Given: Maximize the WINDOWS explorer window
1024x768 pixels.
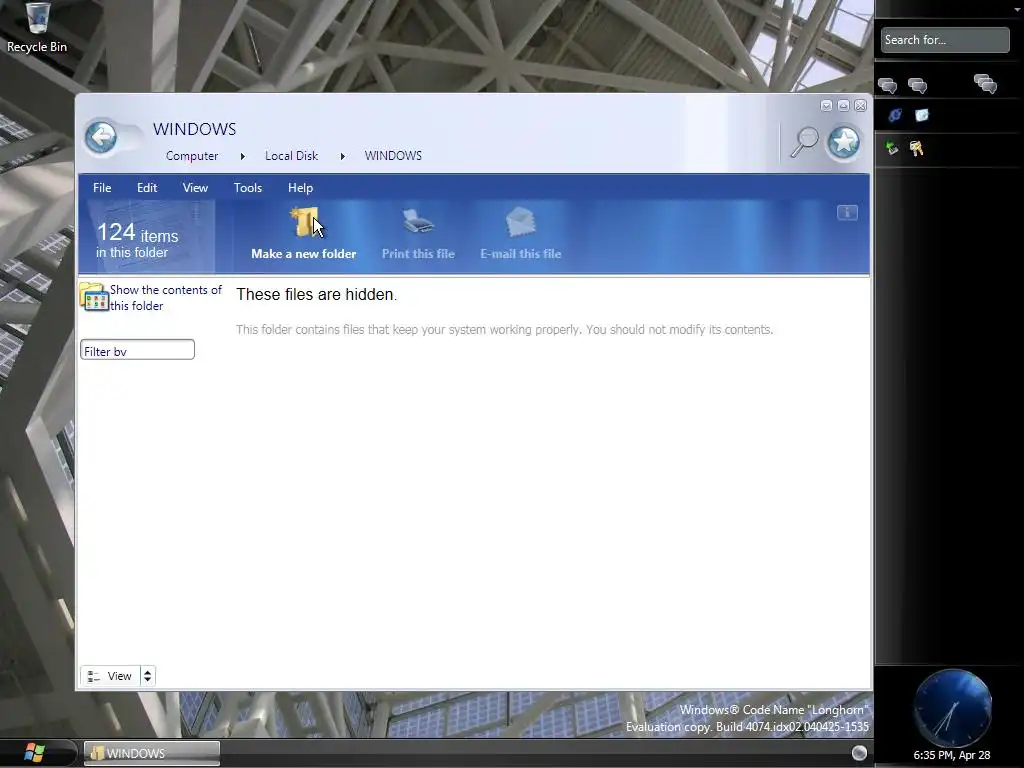Looking at the screenshot, I should 843,106.
